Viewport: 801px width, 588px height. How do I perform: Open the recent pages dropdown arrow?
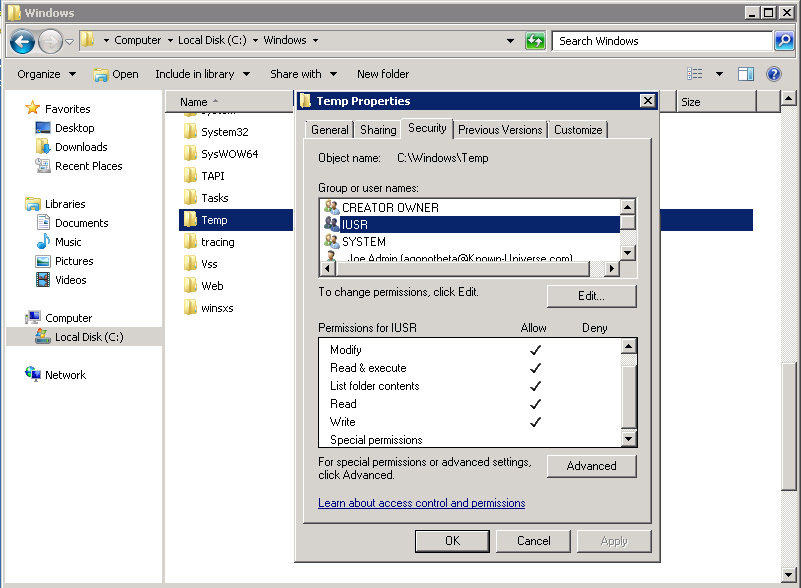click(x=69, y=41)
